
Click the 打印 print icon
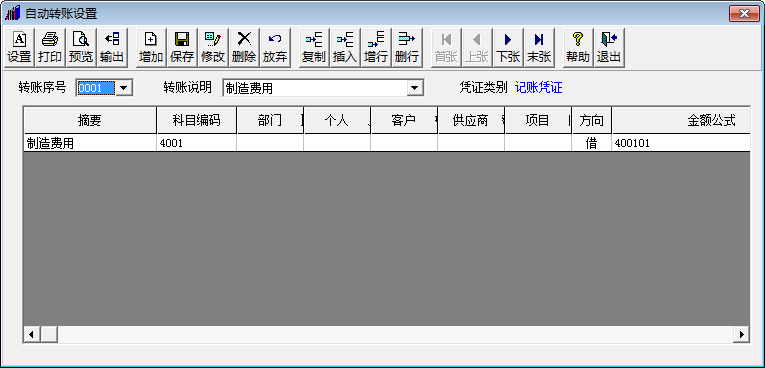tap(50, 47)
